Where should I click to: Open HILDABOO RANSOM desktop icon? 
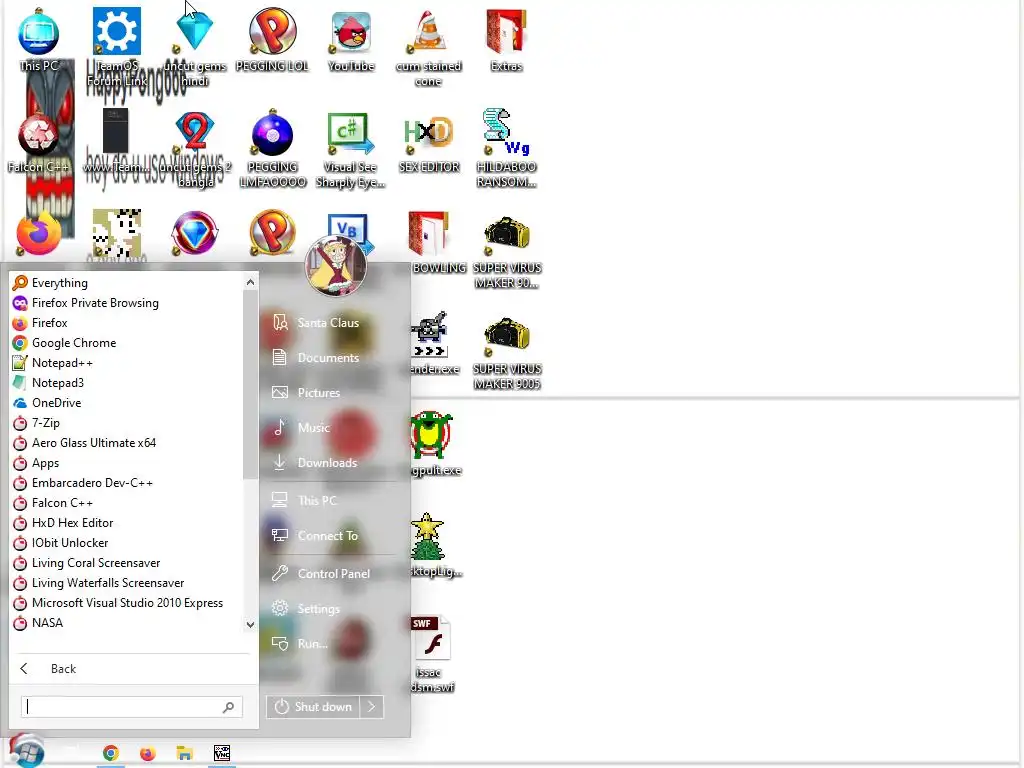pos(506,147)
